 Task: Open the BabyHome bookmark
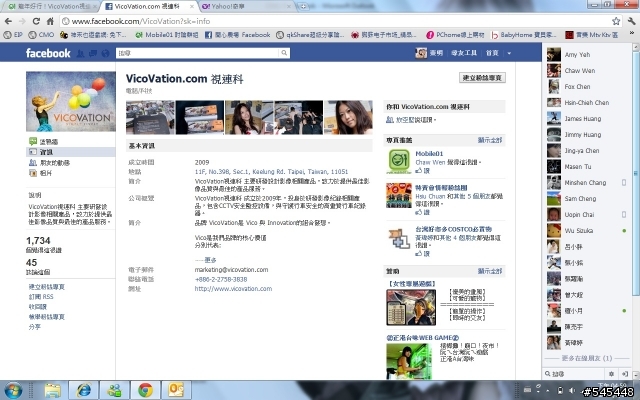524,35
